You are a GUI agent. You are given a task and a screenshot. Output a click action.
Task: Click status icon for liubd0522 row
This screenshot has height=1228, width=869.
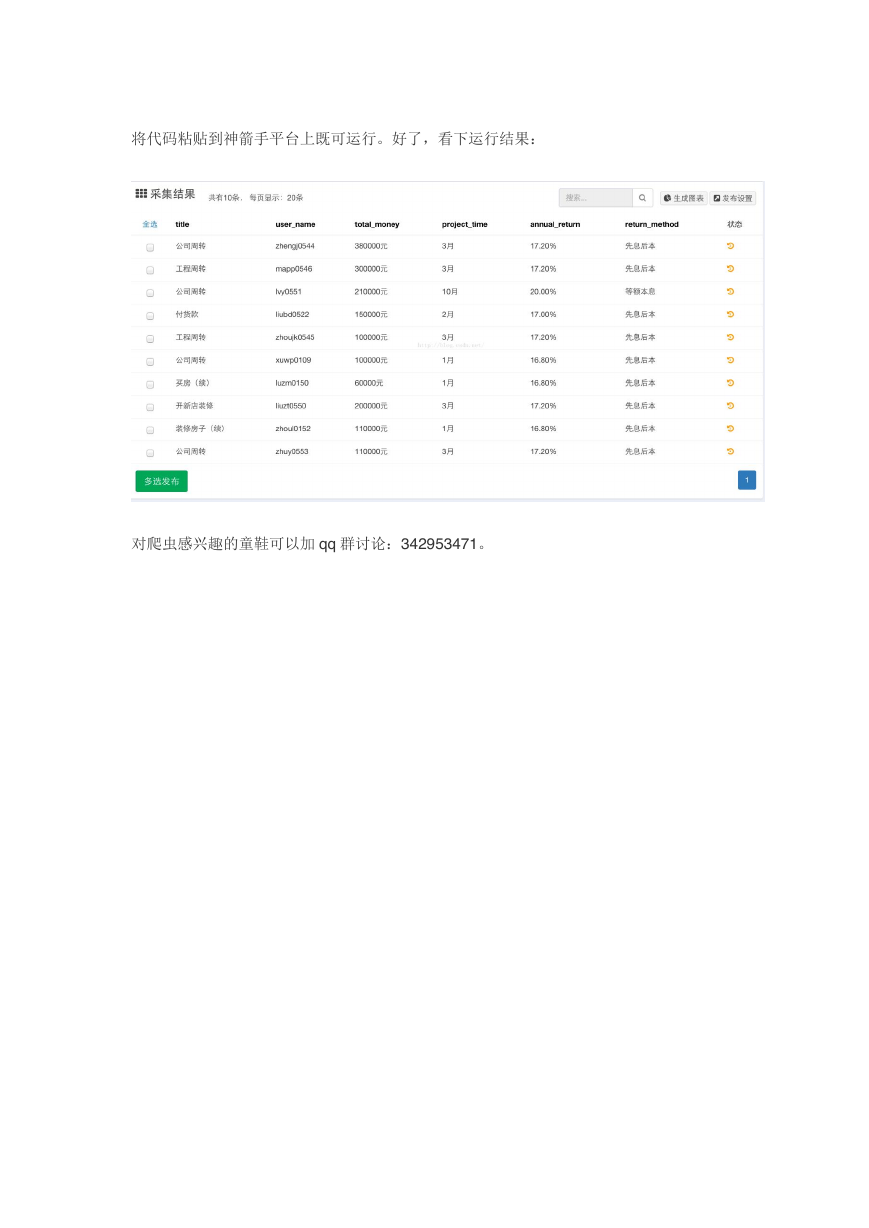point(730,314)
